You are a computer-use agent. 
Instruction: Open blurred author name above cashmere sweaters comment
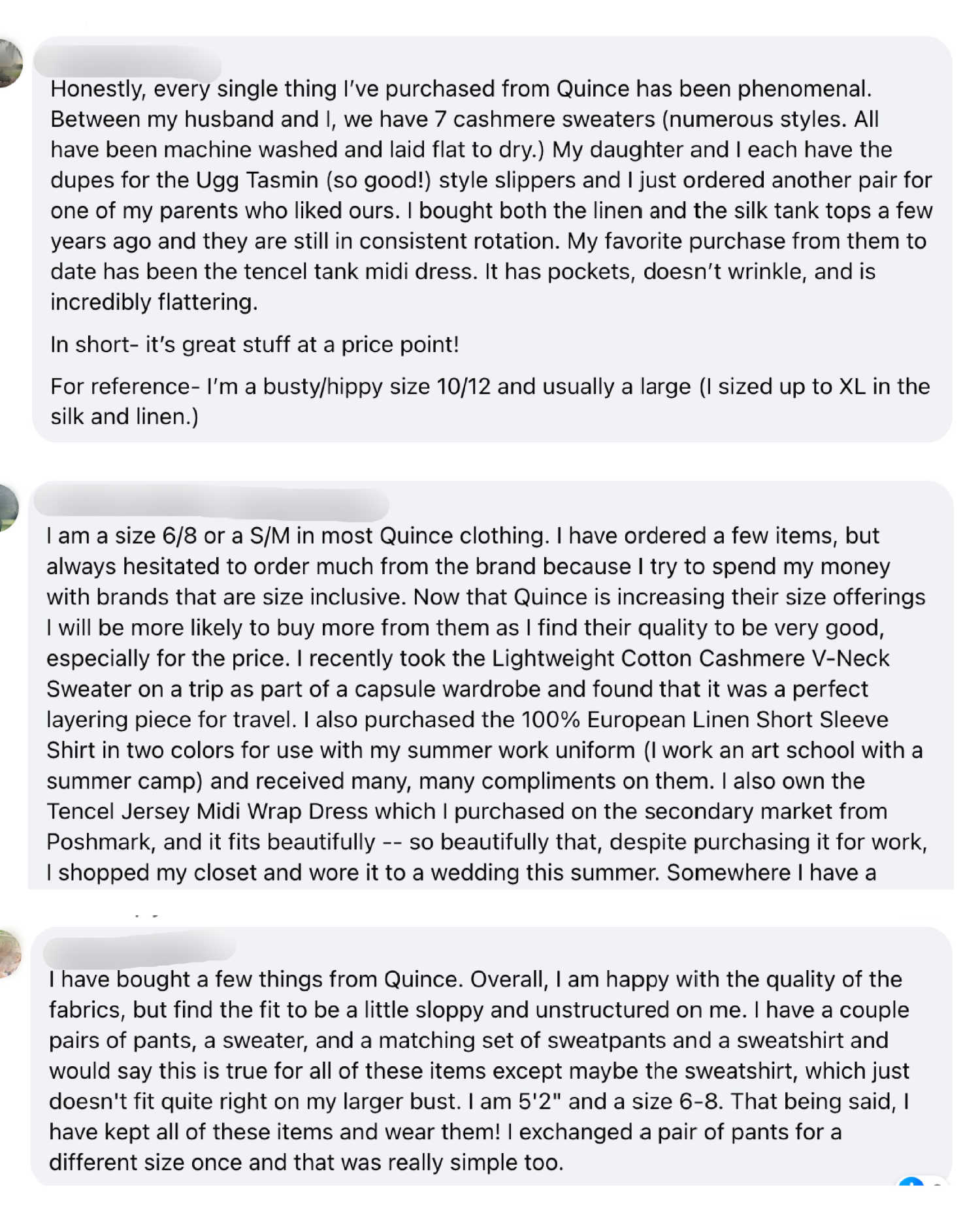[x=127, y=61]
